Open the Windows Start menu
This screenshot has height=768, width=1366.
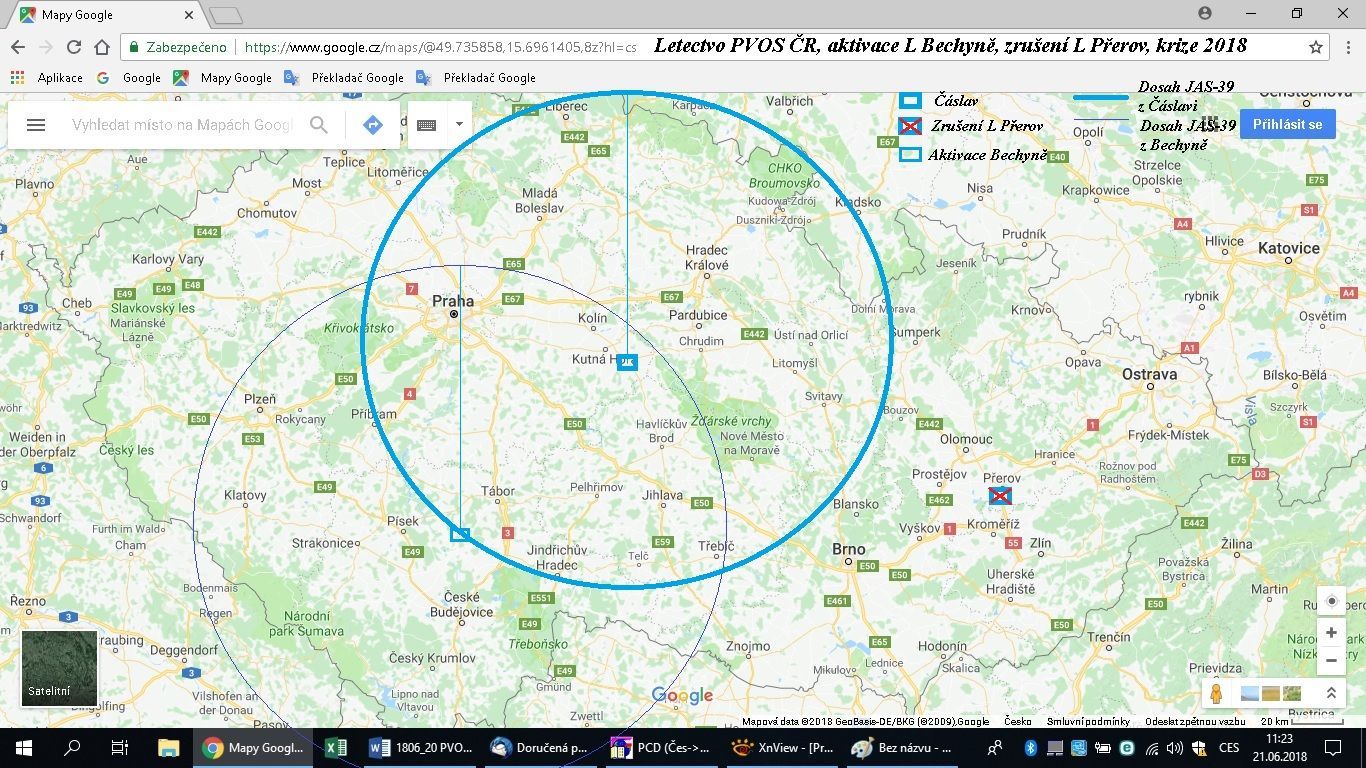click(23, 747)
